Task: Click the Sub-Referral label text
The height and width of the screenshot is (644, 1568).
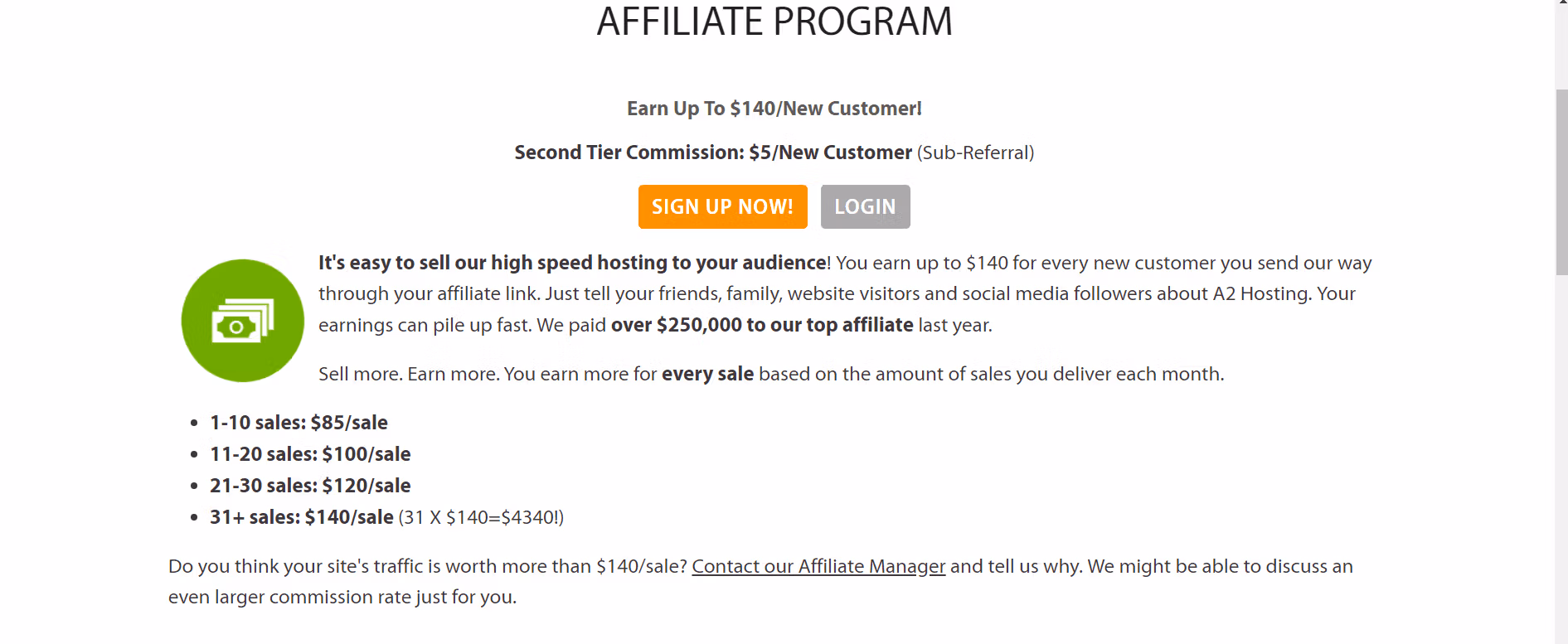Action: pyautogui.click(x=975, y=153)
